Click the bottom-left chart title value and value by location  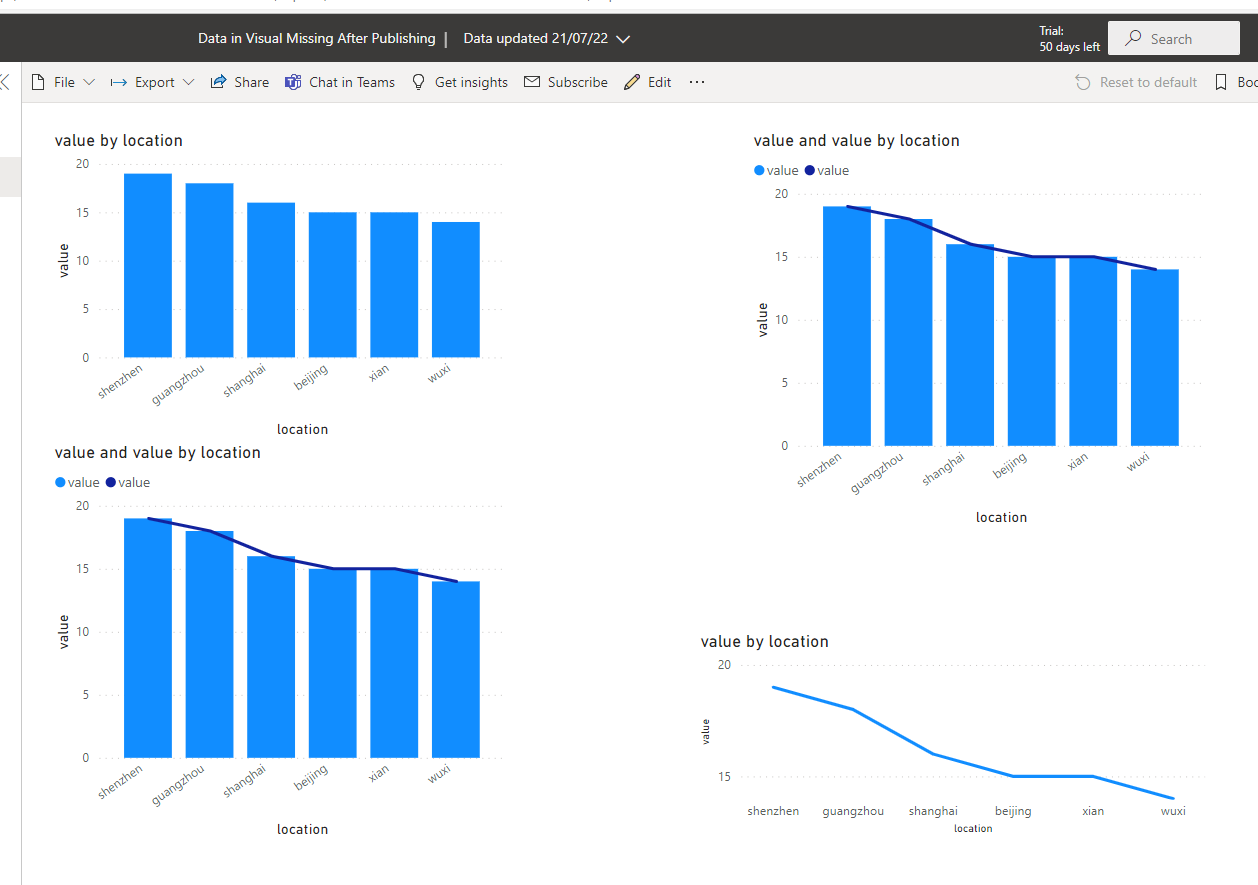158,452
